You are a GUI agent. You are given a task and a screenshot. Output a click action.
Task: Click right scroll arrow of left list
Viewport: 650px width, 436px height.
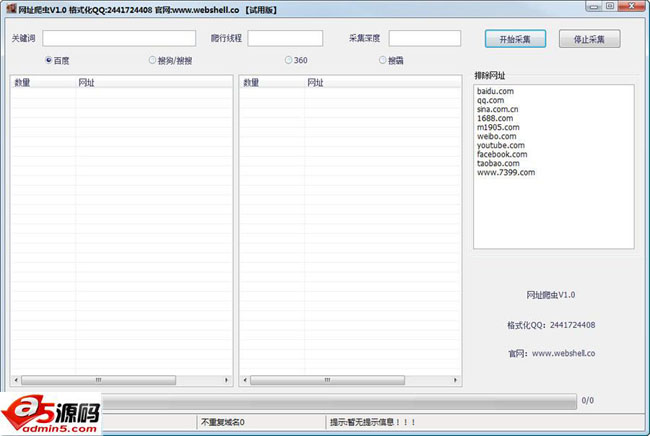coord(228,381)
